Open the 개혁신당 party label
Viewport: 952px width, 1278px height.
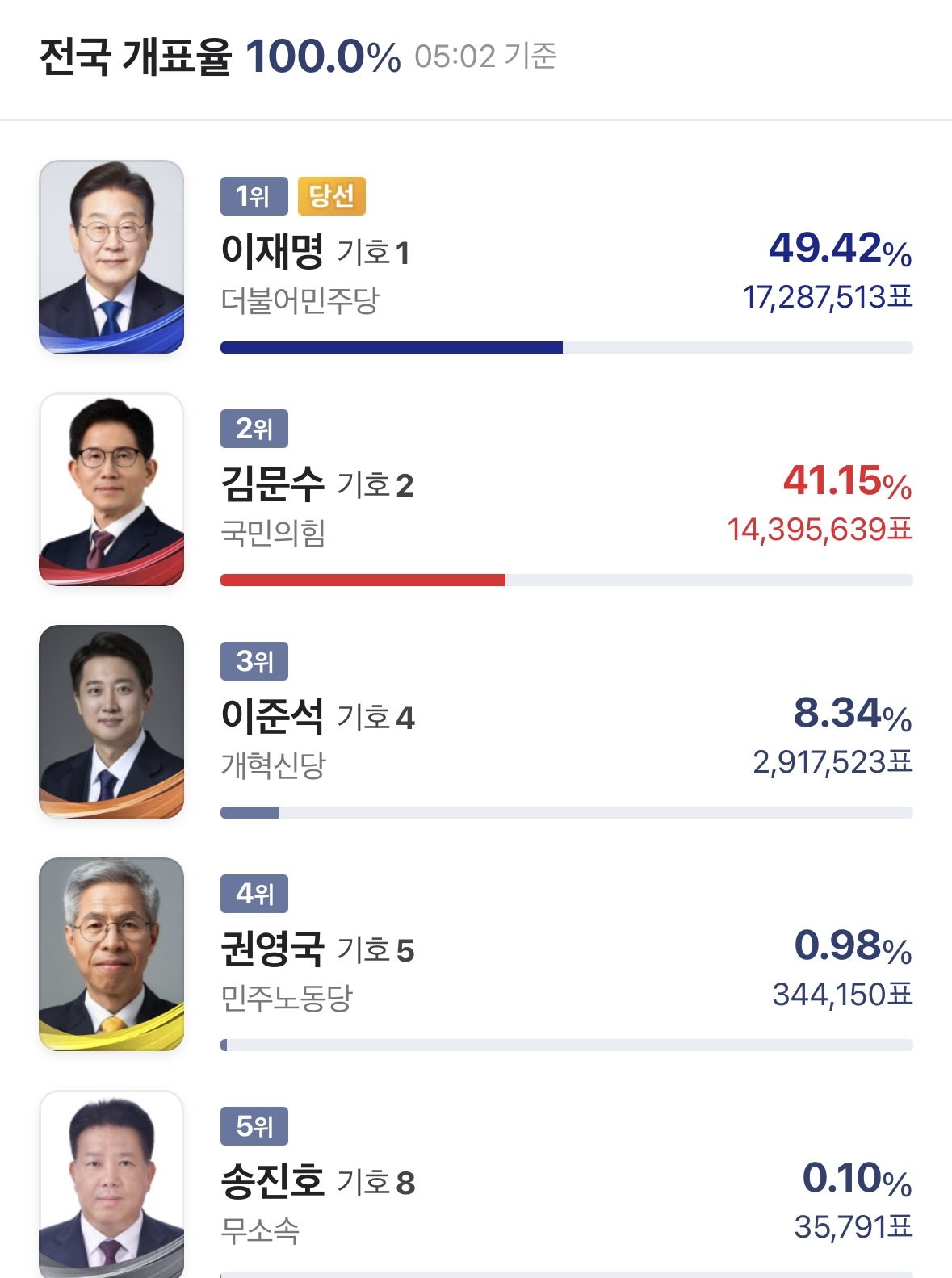(273, 765)
